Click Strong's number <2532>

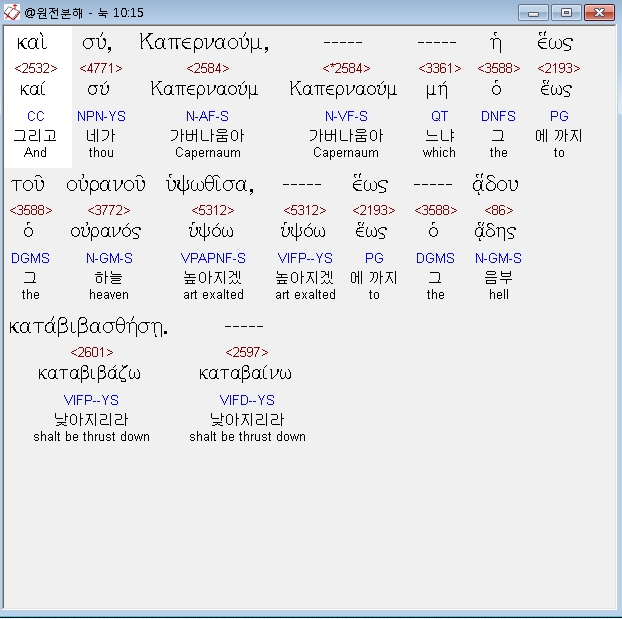click(36, 68)
